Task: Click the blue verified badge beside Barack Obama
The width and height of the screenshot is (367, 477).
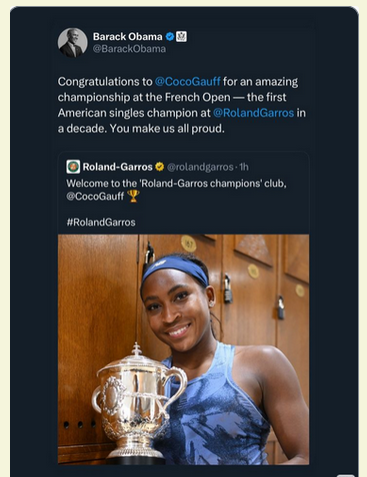Action: point(170,36)
